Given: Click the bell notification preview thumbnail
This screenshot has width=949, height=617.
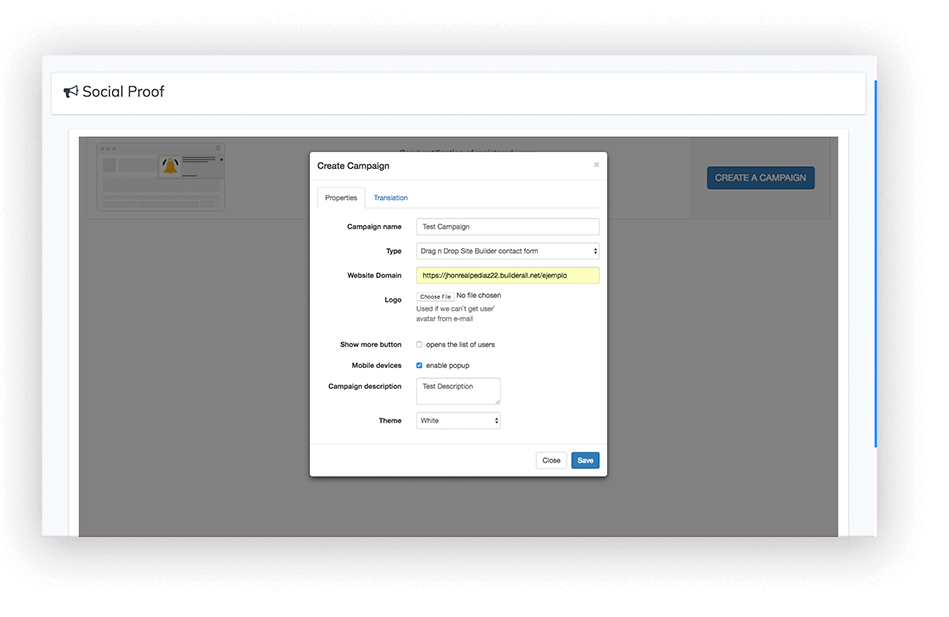Looking at the screenshot, I should click(x=161, y=177).
